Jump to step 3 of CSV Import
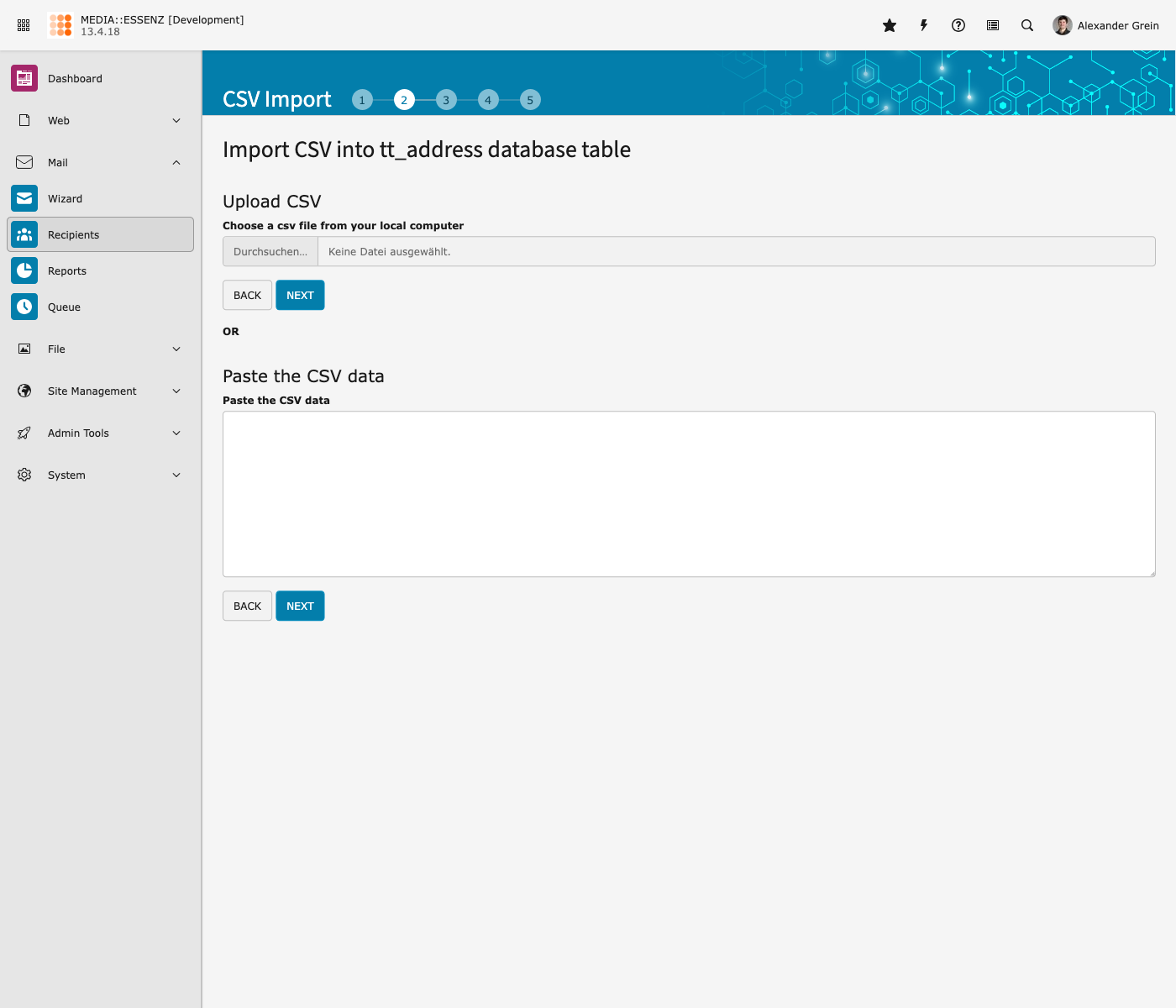 pos(446,100)
